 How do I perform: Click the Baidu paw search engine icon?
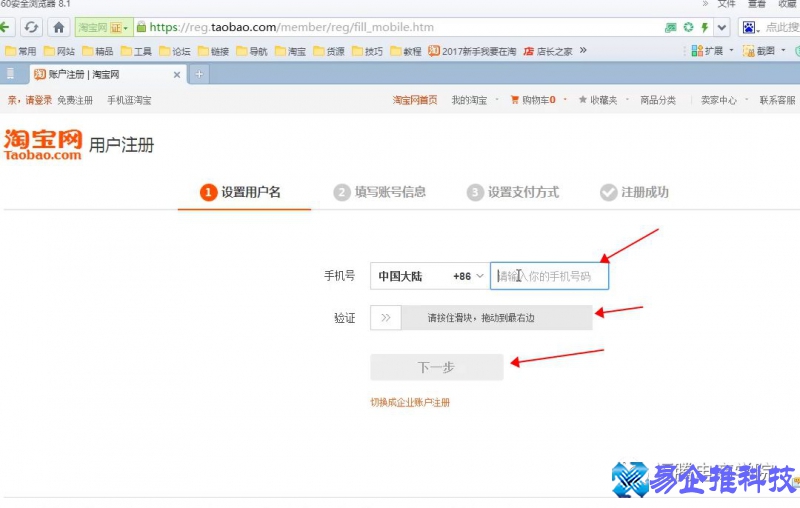pos(748,28)
